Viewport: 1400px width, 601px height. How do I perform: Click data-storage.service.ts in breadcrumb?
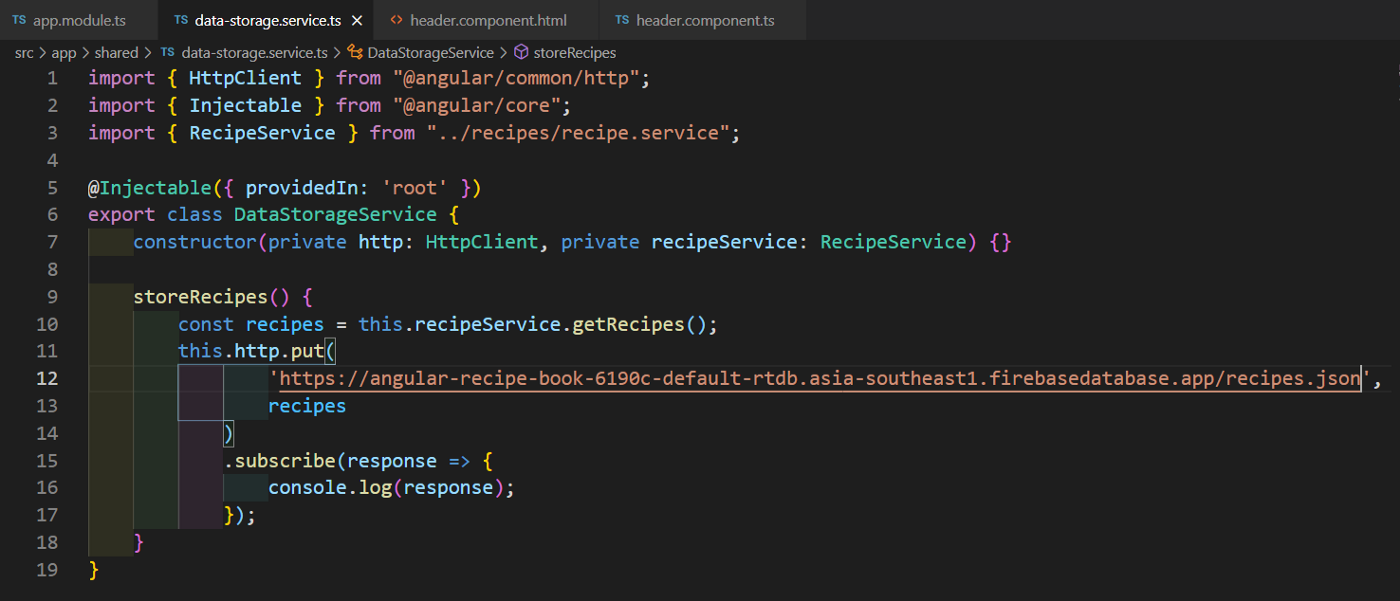[x=254, y=53]
